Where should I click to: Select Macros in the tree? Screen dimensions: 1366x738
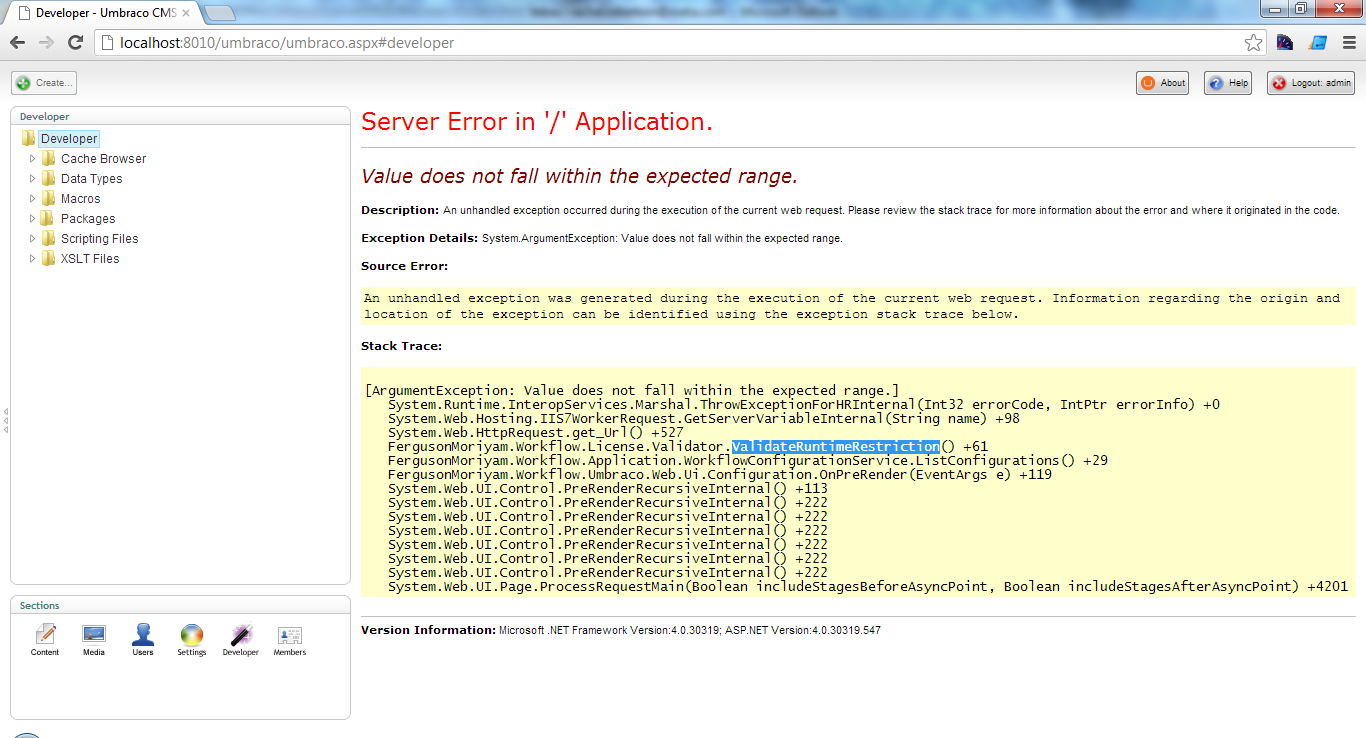80,199
